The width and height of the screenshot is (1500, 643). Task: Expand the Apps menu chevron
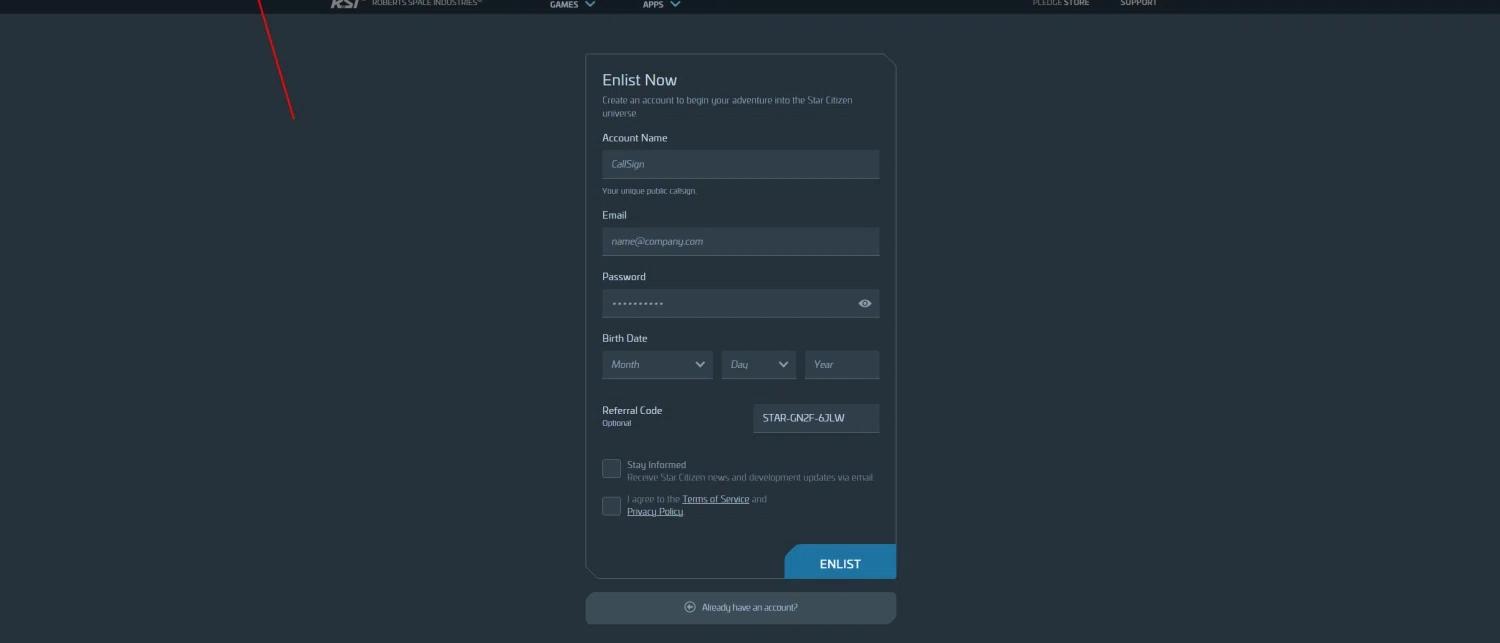point(676,4)
